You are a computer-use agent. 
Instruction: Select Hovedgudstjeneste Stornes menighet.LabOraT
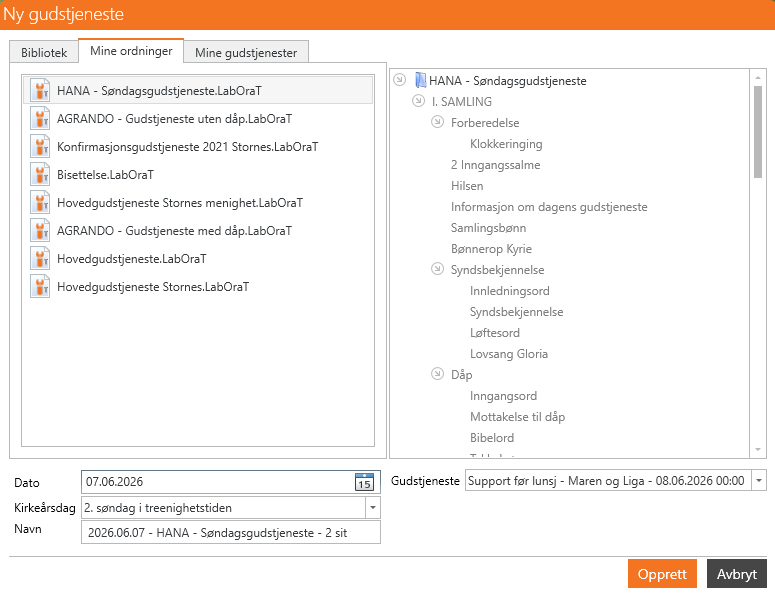(x=198, y=203)
